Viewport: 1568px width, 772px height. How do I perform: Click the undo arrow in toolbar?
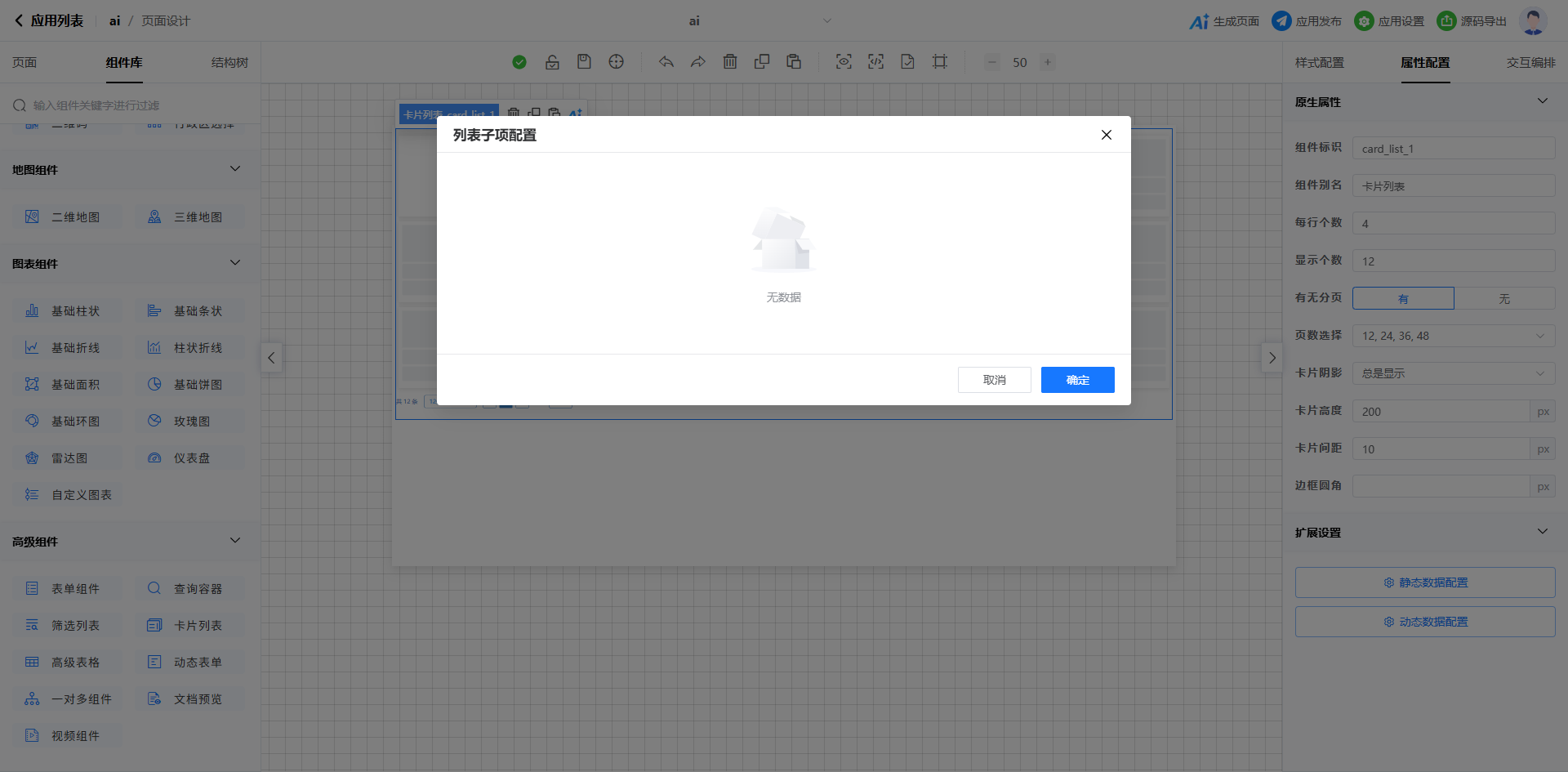[666, 62]
